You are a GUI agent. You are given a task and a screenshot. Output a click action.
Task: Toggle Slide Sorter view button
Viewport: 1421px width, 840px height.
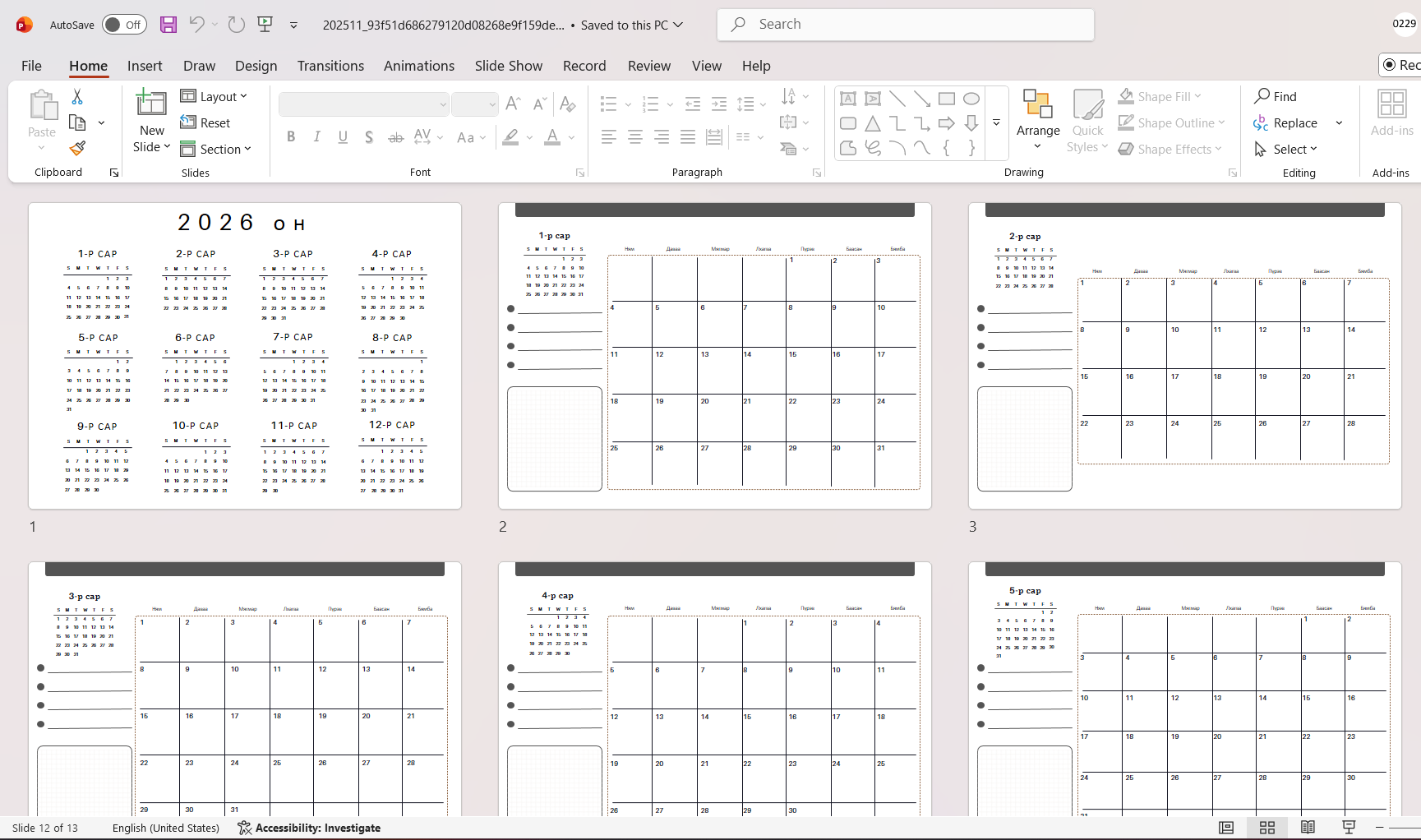click(x=1266, y=827)
